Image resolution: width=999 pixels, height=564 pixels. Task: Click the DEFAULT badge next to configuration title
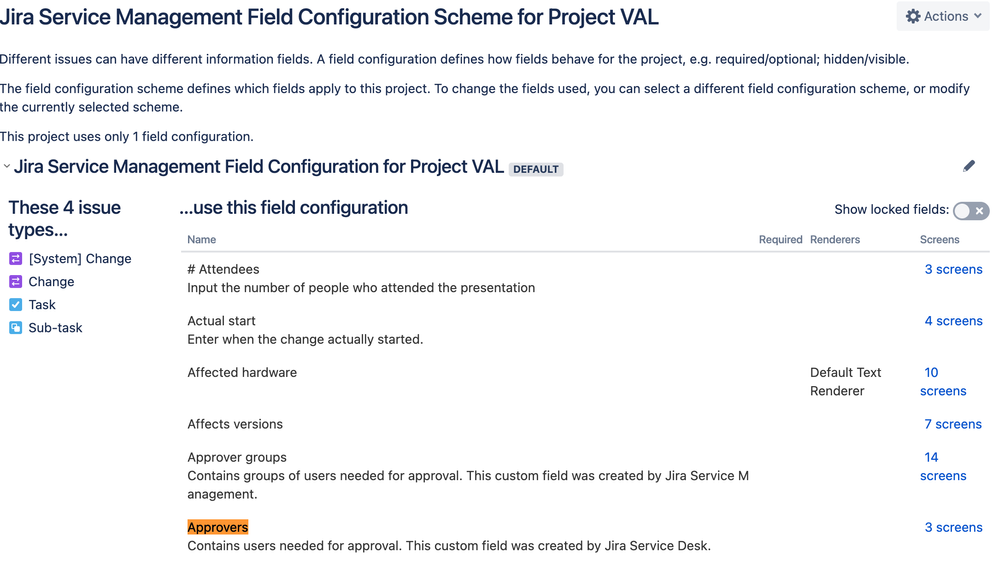click(536, 169)
